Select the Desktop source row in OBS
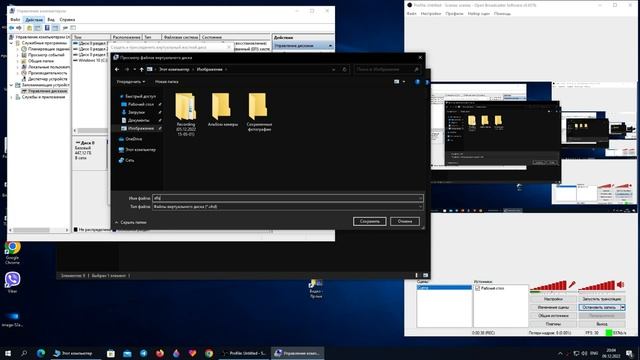 [x=501, y=288]
